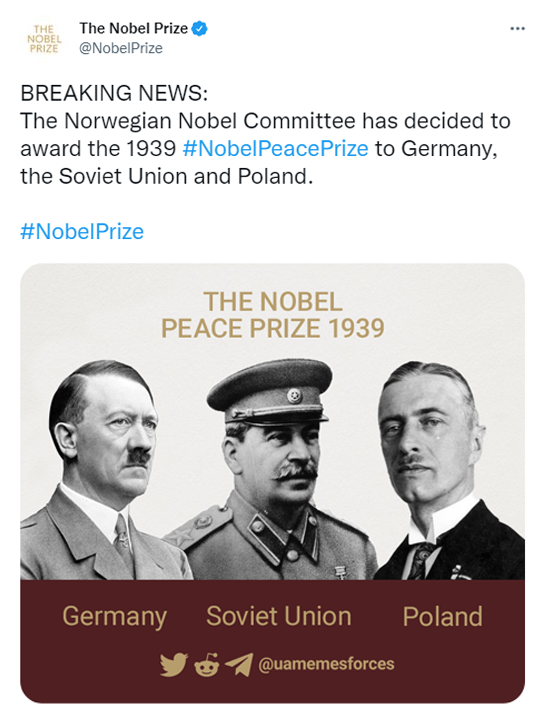Screen dimensions: 545x724
Task: Click the @uamemesforces watermark text
Action: (326, 664)
